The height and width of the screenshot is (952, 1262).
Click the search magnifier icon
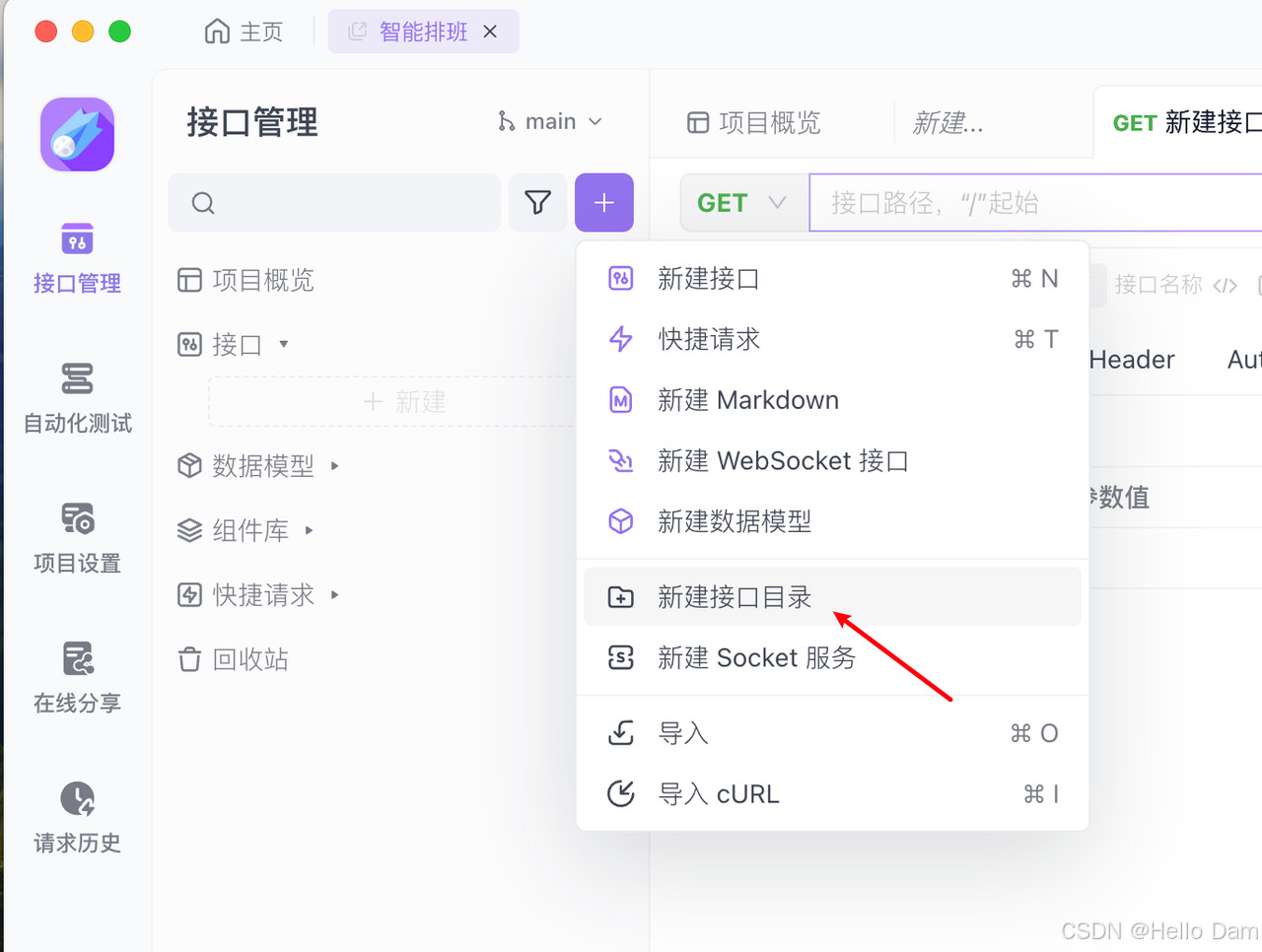(203, 203)
